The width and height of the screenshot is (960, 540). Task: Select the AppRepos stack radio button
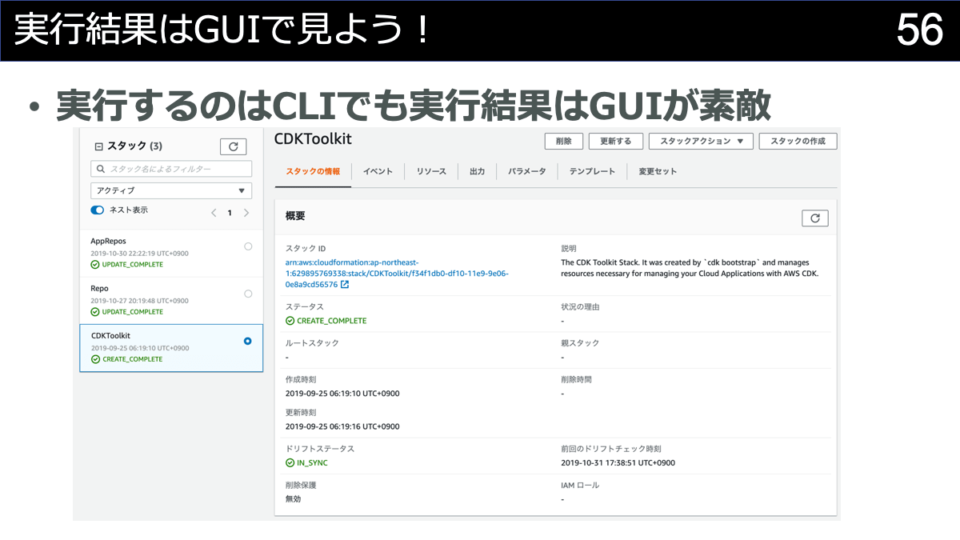click(x=248, y=246)
